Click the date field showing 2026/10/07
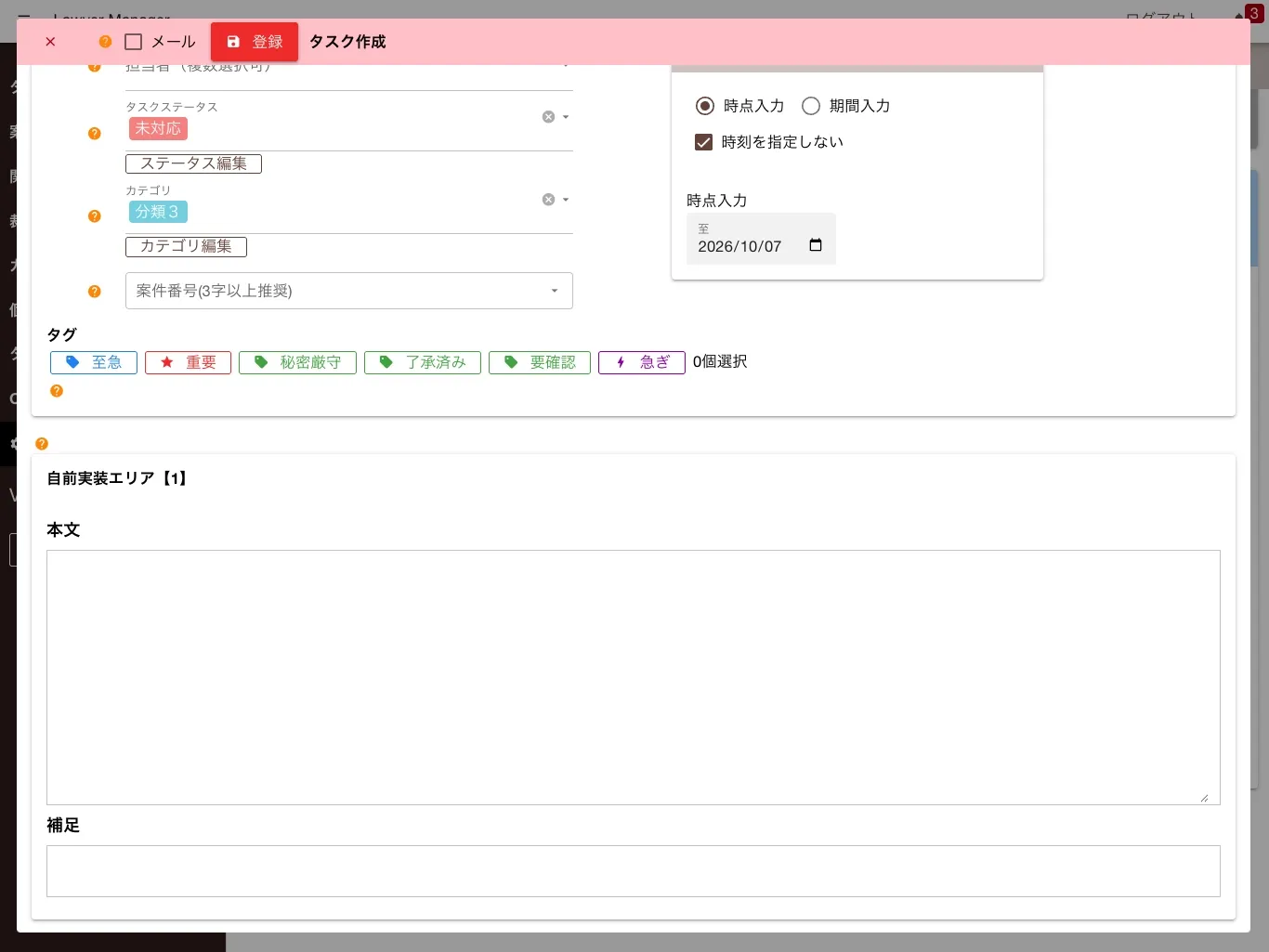The image size is (1269, 952). (x=761, y=239)
